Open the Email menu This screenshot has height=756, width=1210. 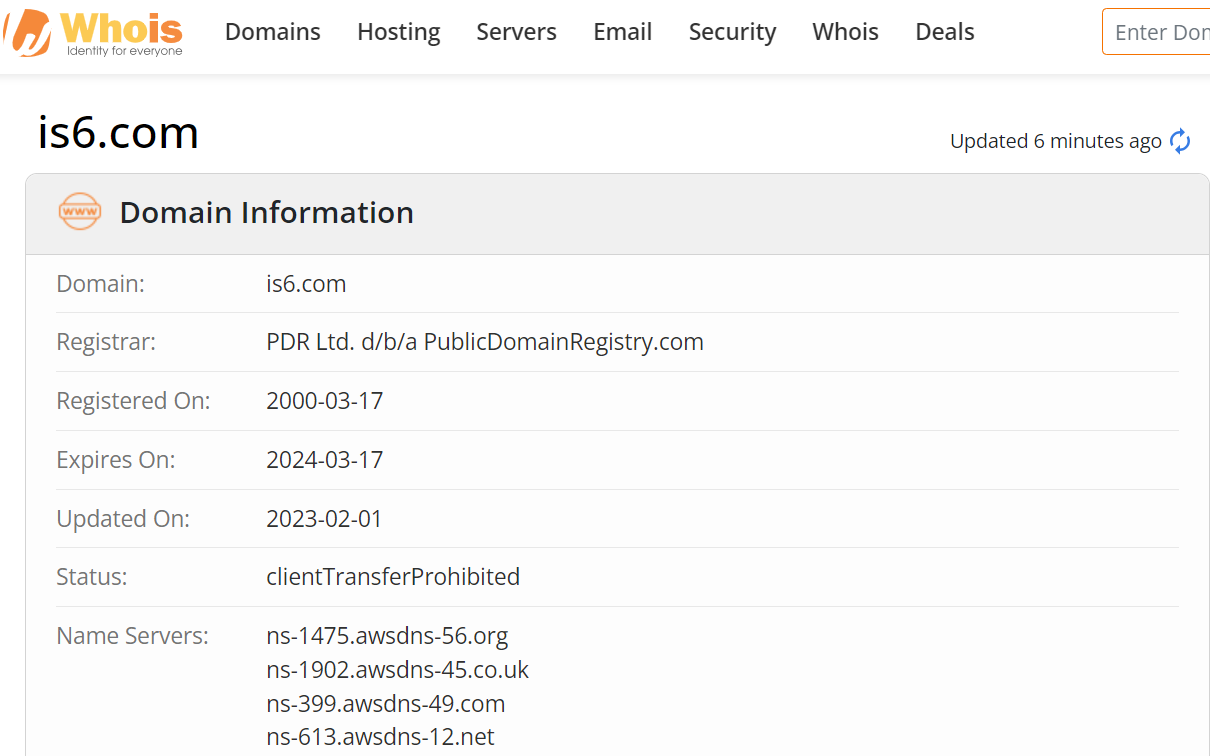[623, 32]
